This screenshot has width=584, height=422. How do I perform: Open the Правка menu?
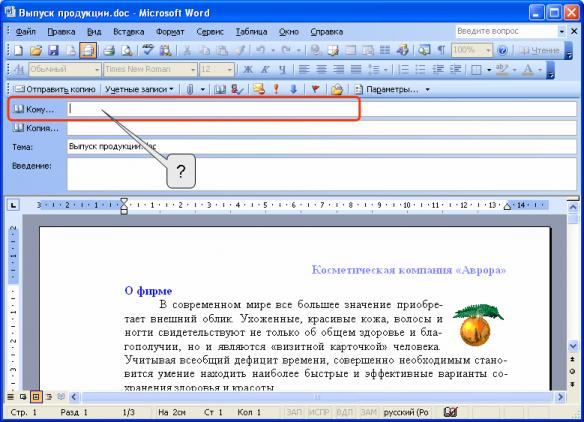61,32
